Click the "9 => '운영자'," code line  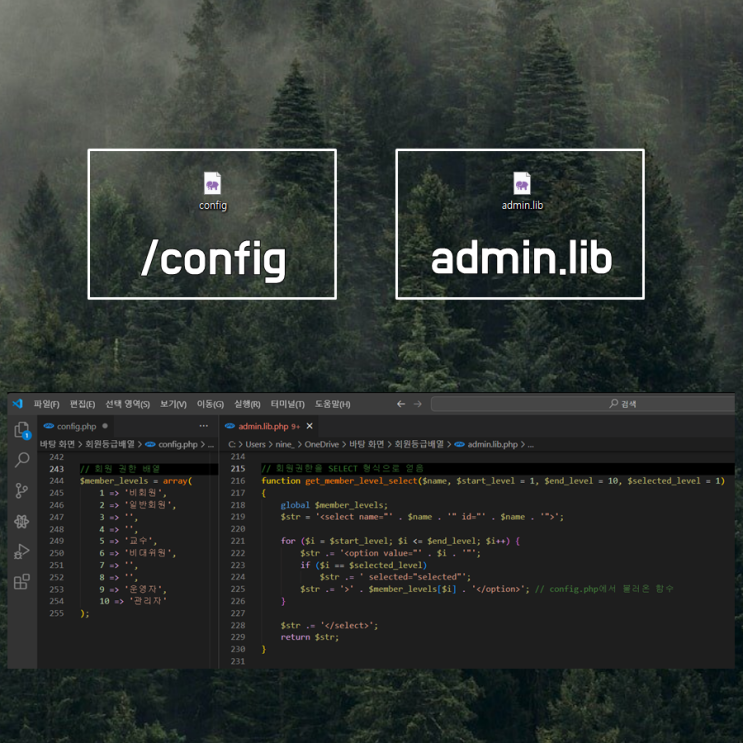[133, 589]
